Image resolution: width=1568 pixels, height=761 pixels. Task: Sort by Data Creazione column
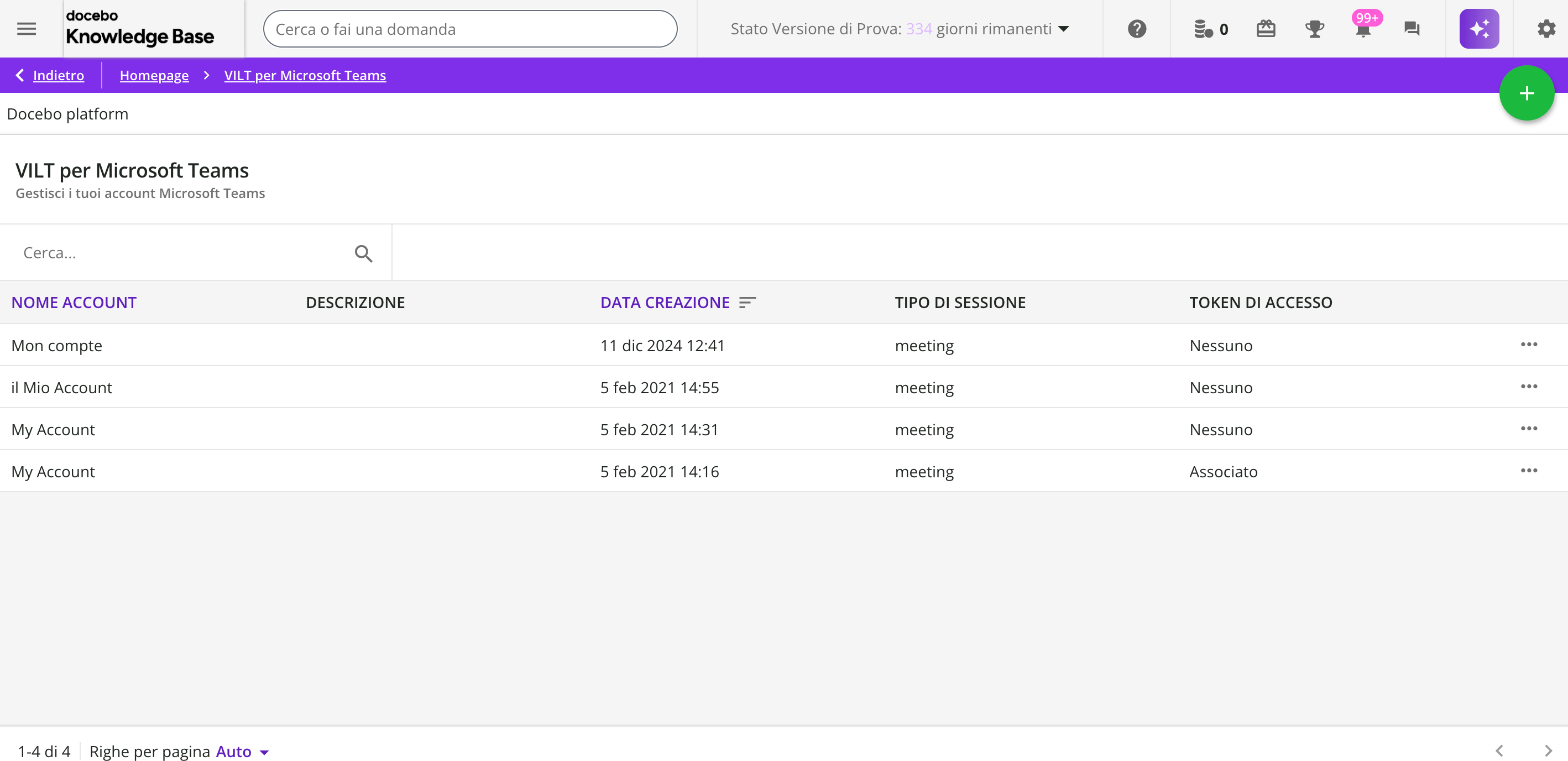point(664,303)
